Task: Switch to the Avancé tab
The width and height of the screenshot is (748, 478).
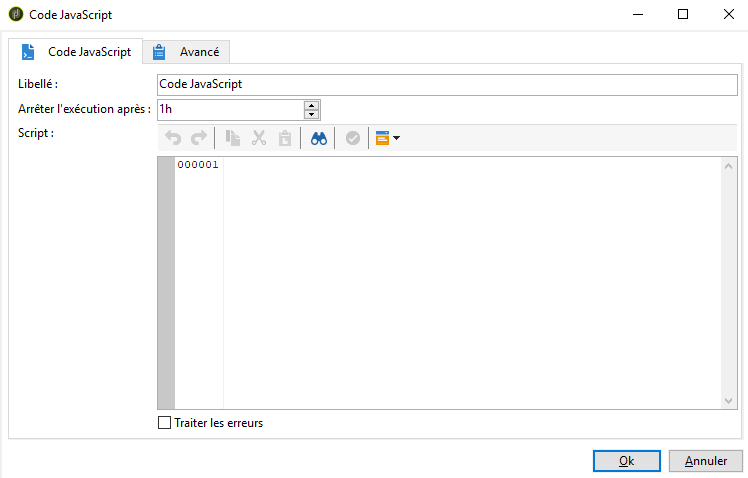Action: (x=187, y=52)
